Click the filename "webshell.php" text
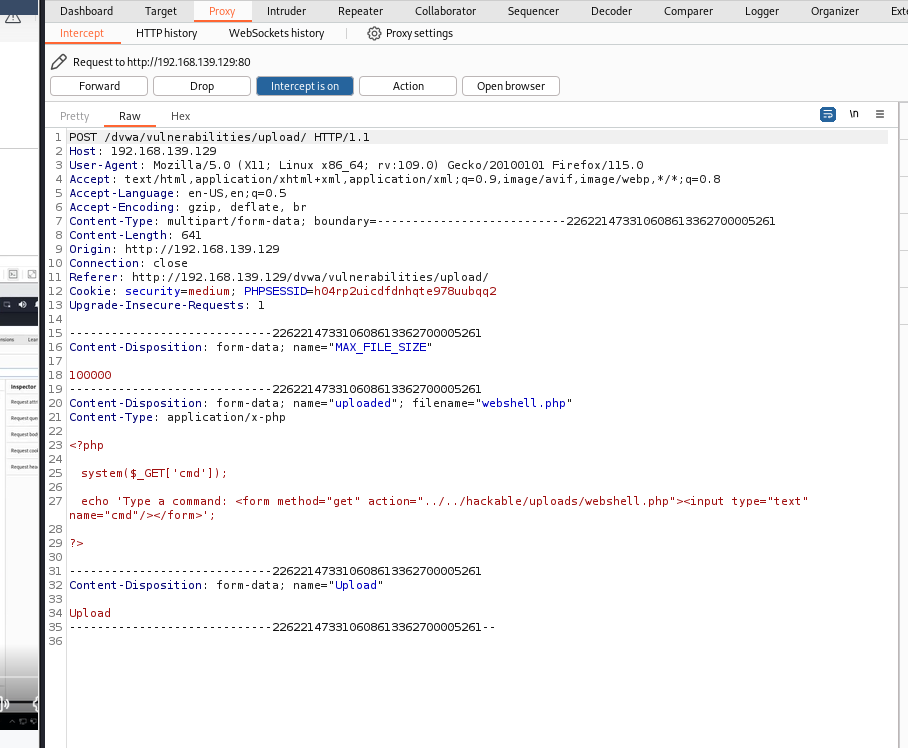This screenshot has width=908, height=748. [x=523, y=403]
